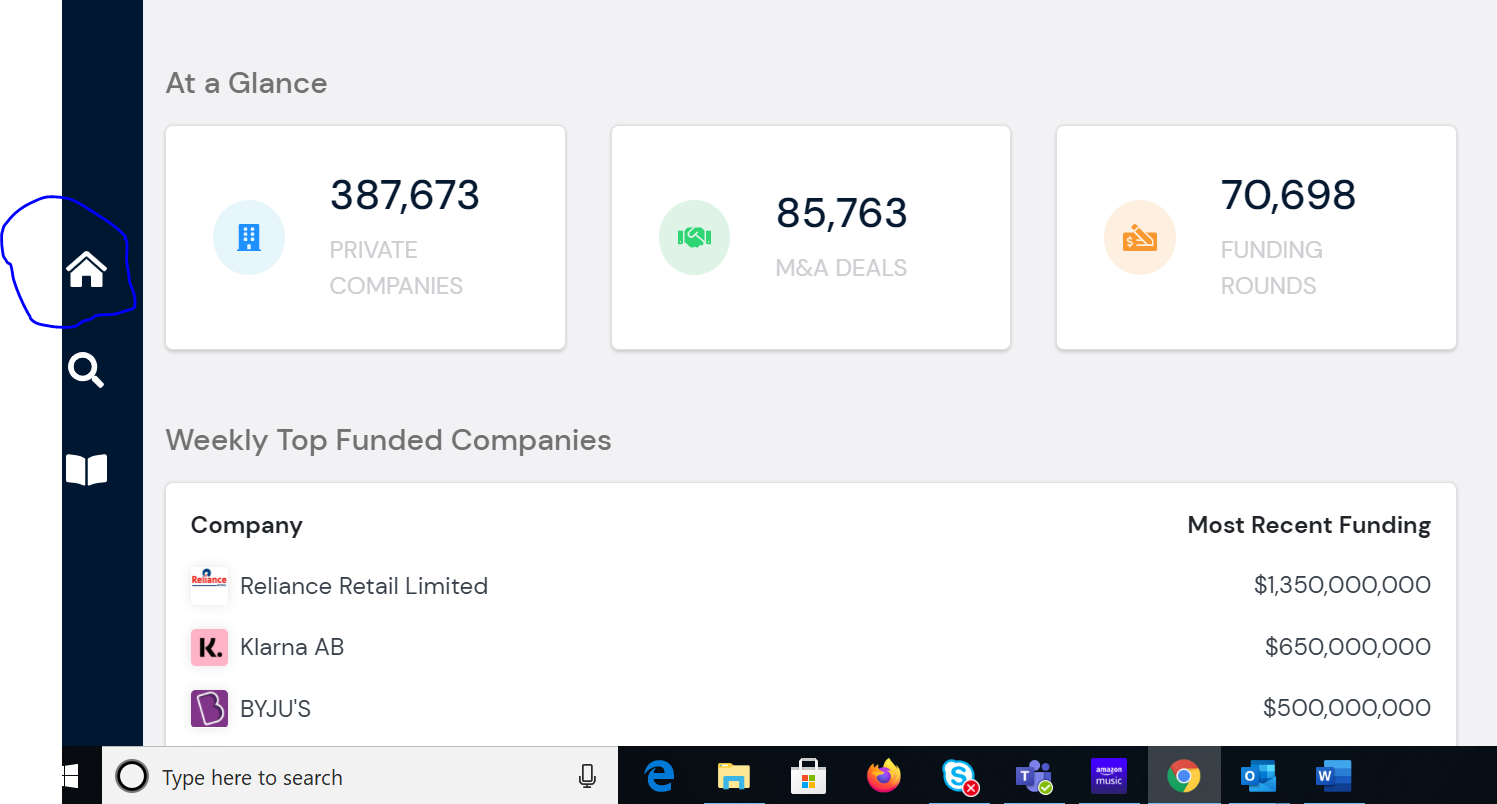The image size is (1497, 804).
Task: Click the Most Recent Funding column header
Action: pos(1309,525)
